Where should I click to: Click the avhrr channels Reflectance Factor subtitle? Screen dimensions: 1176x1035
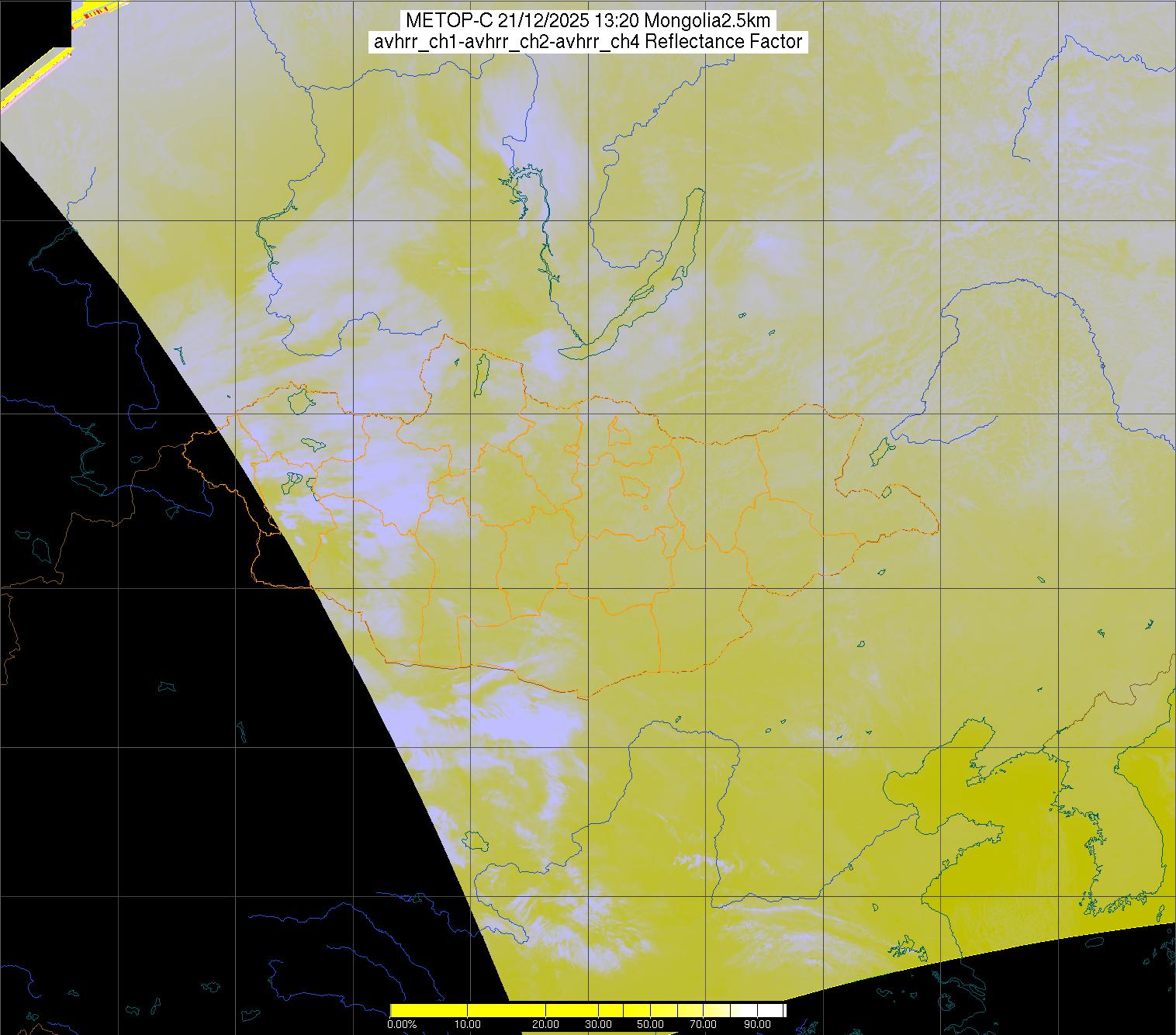coord(587,42)
